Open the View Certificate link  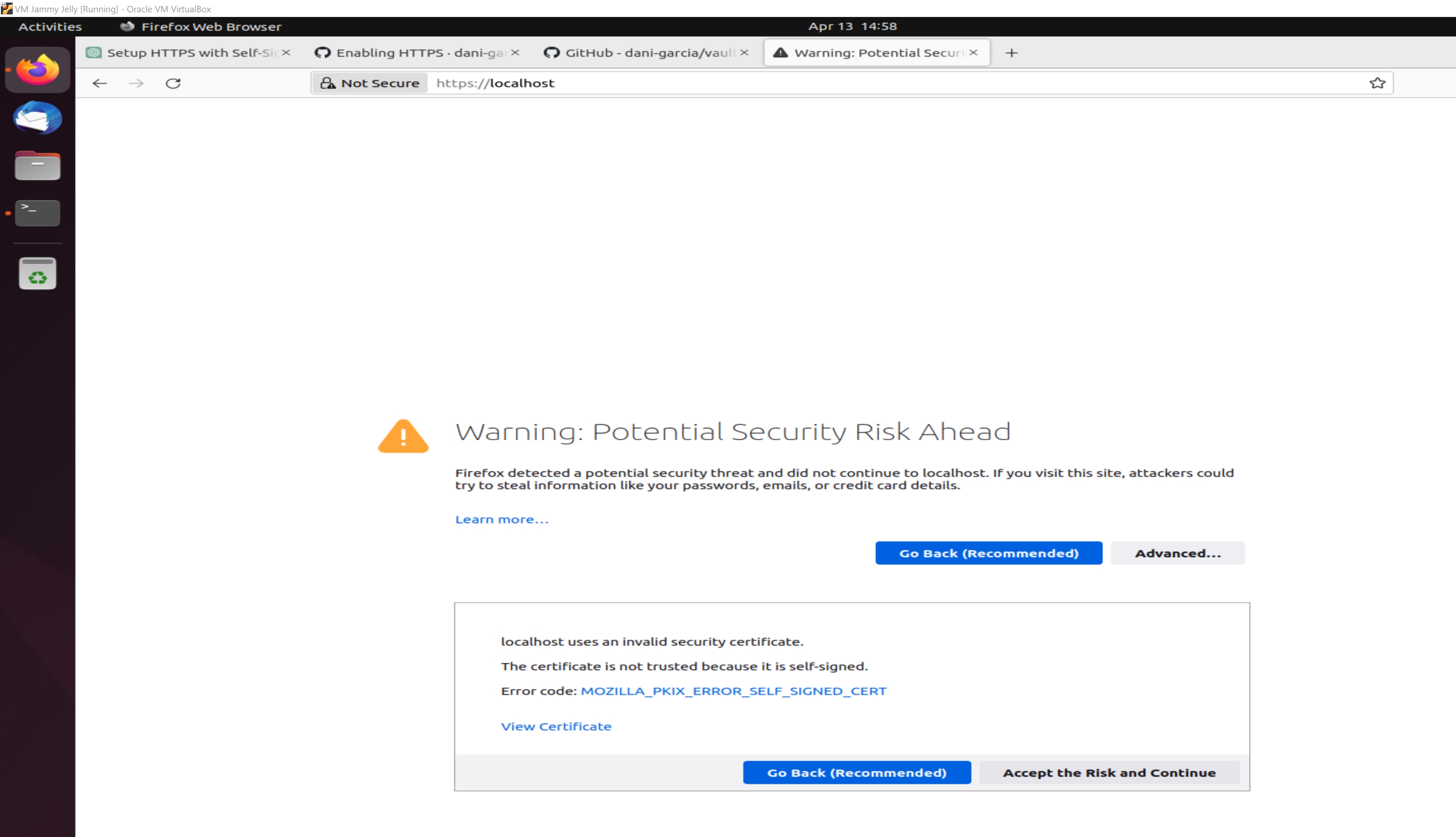coord(556,727)
